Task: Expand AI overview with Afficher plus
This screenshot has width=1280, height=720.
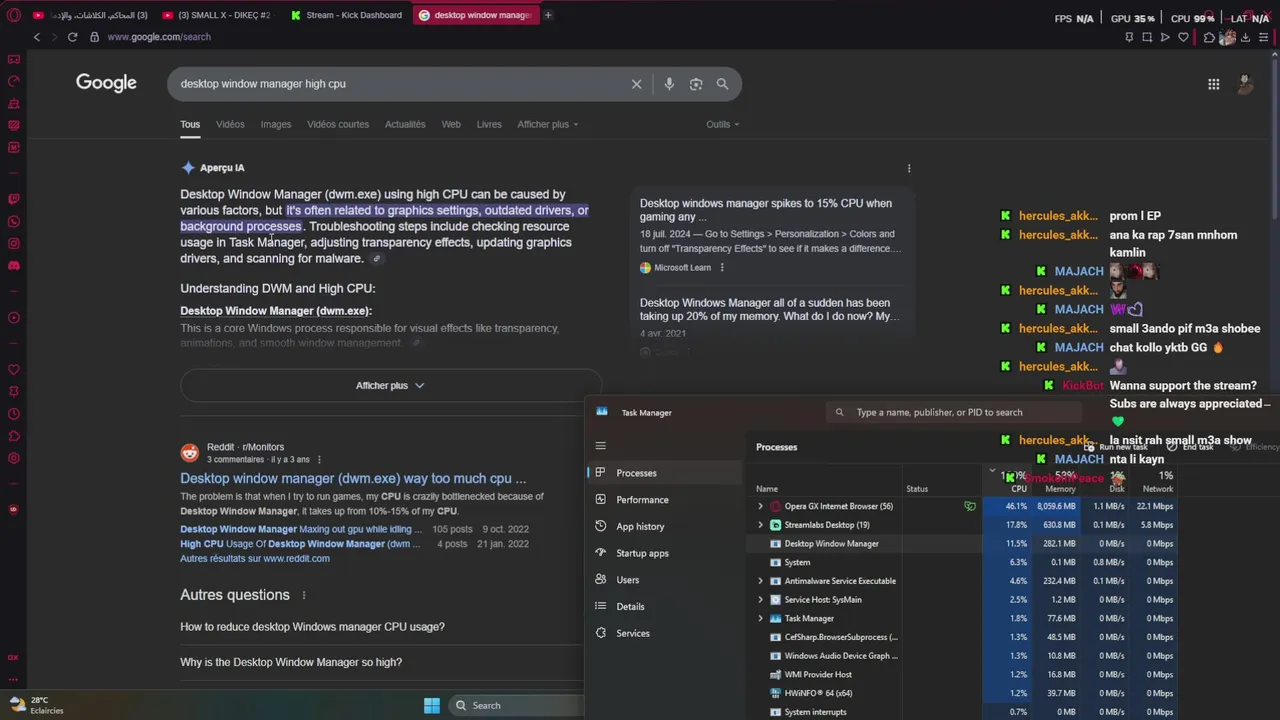Action: tap(390, 385)
